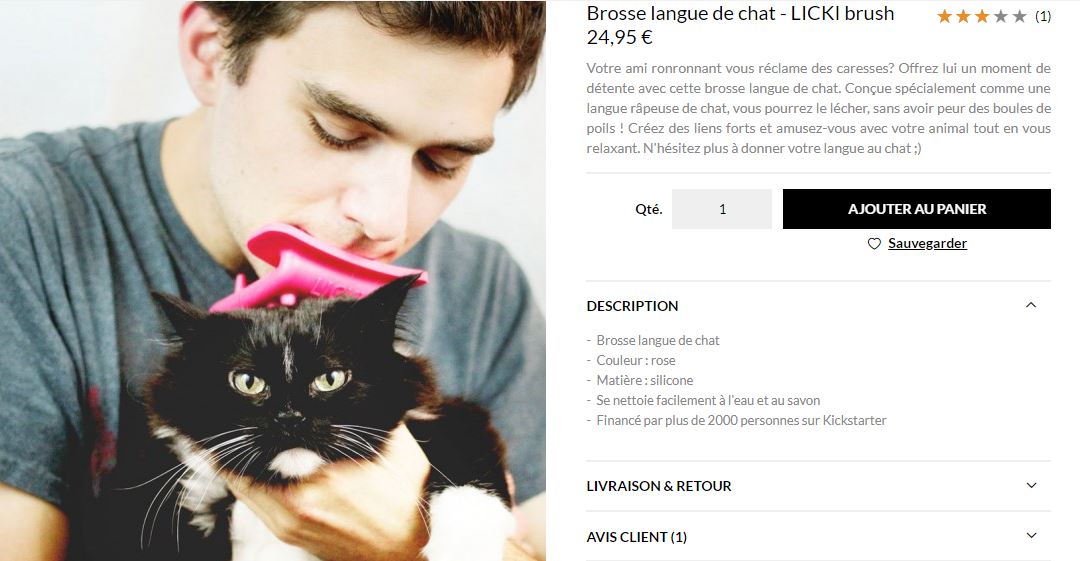Screen dimensions: 1080x561
Task: Click the DESCRIPTION section heading
Action: tap(632, 306)
